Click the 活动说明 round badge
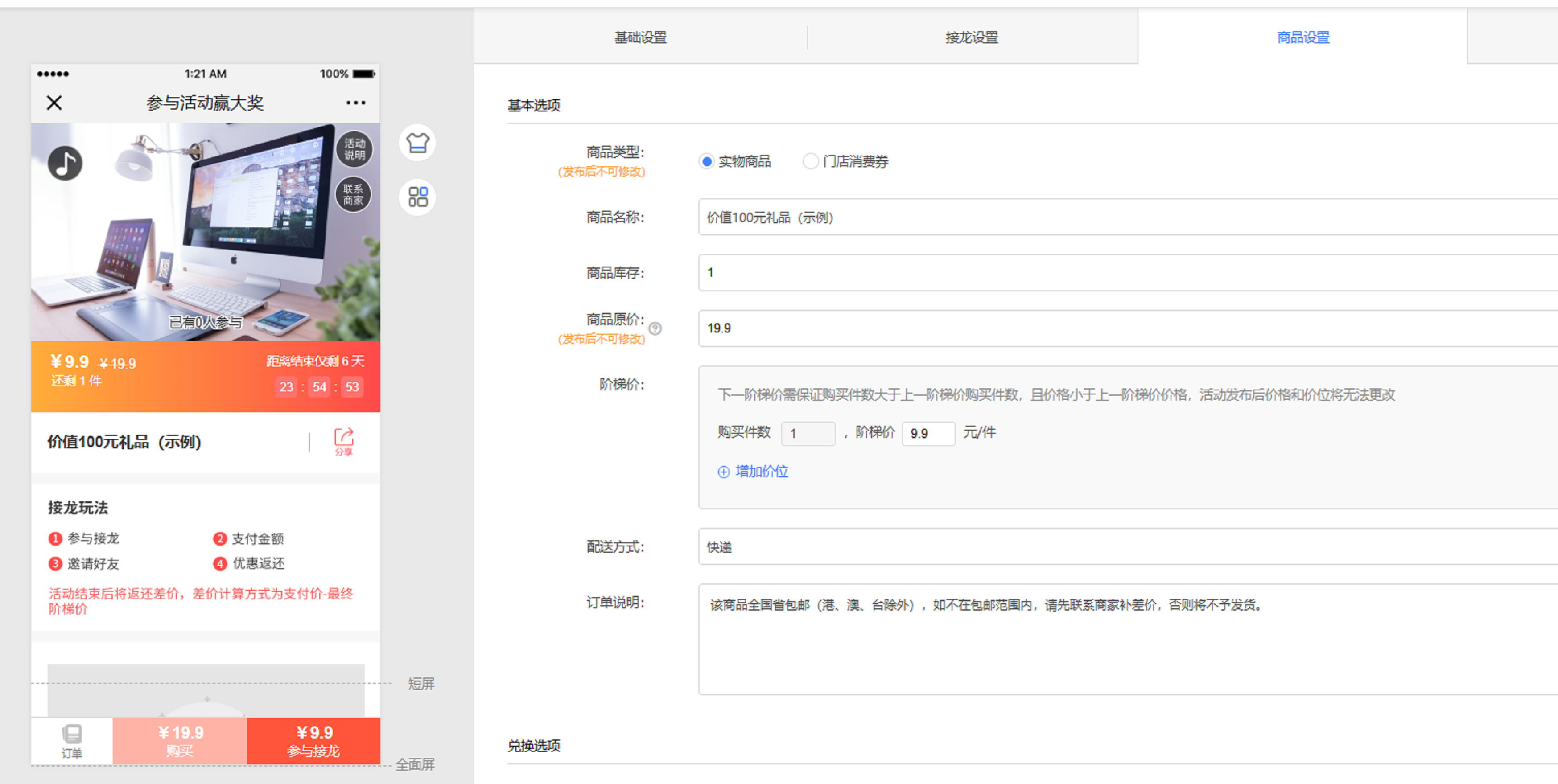Screen dimensions: 1558x784 (x=354, y=149)
